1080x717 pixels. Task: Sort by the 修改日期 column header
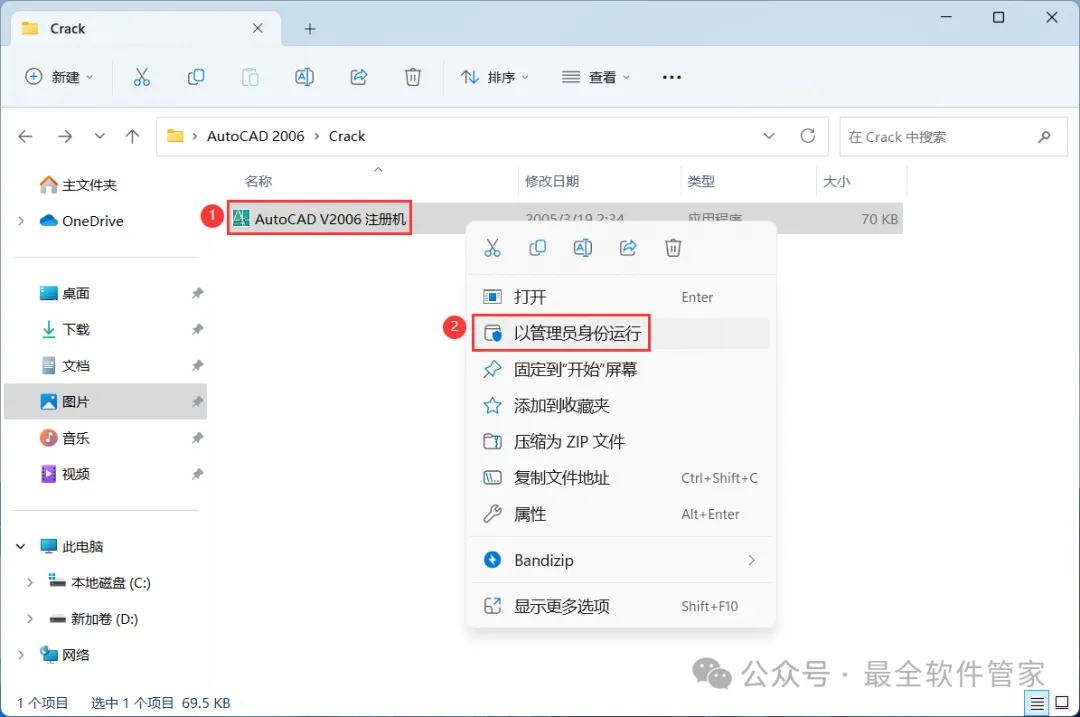pos(552,182)
